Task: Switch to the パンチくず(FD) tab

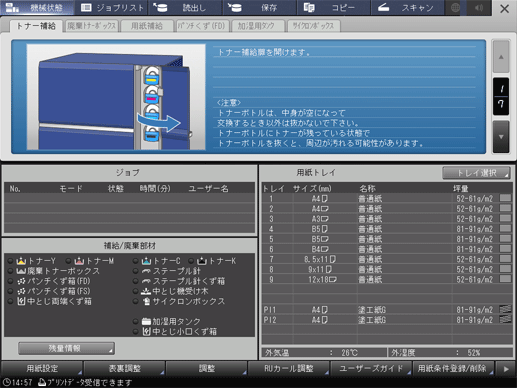Action: [x=202, y=26]
